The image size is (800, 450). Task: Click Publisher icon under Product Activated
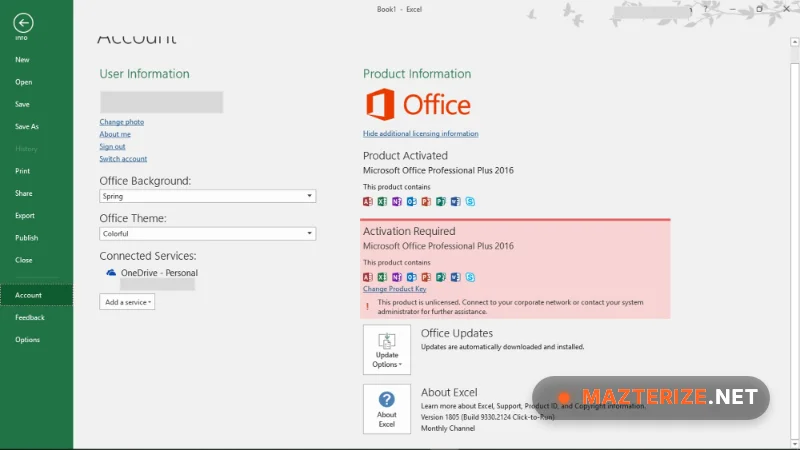[441, 202]
